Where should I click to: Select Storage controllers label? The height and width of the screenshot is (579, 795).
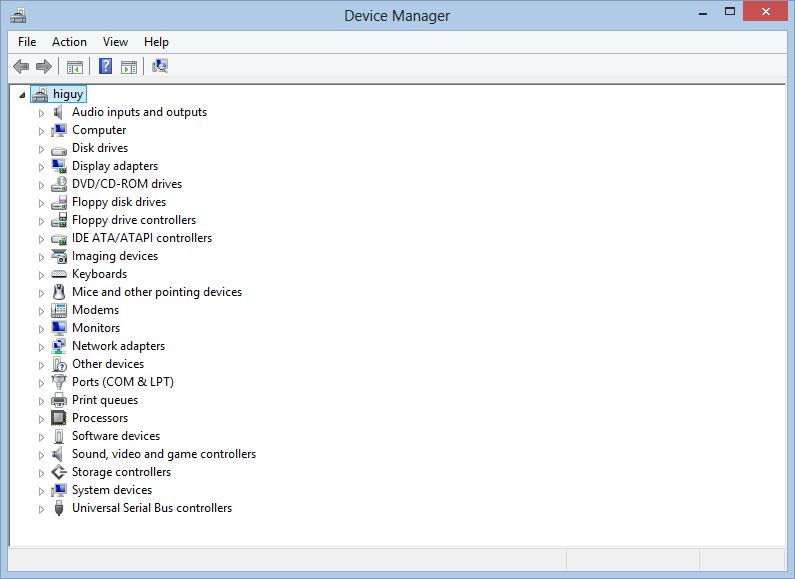click(x=121, y=472)
